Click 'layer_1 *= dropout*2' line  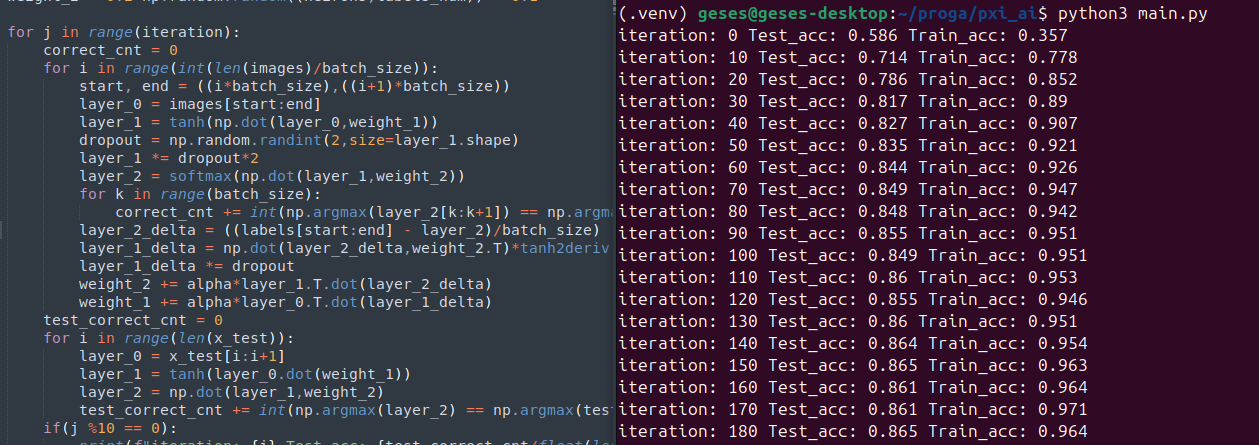click(169, 158)
